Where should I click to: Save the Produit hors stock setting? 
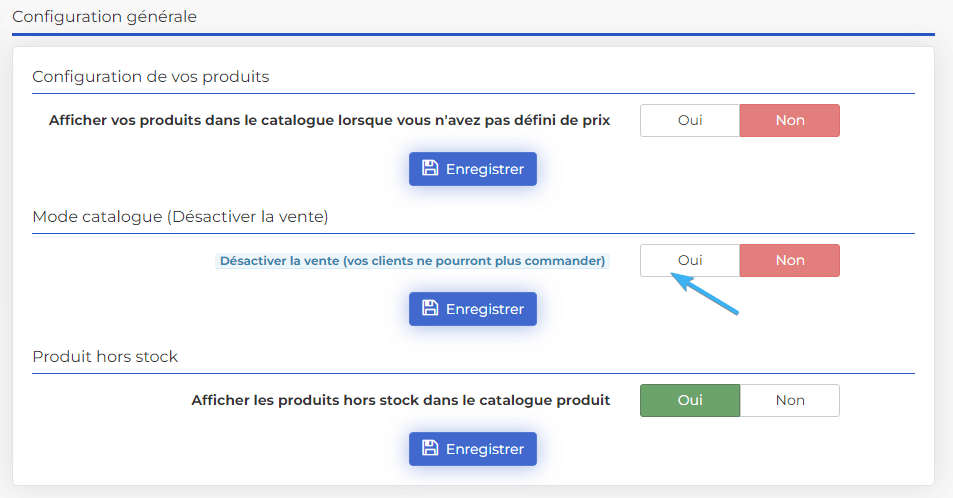tap(473, 449)
